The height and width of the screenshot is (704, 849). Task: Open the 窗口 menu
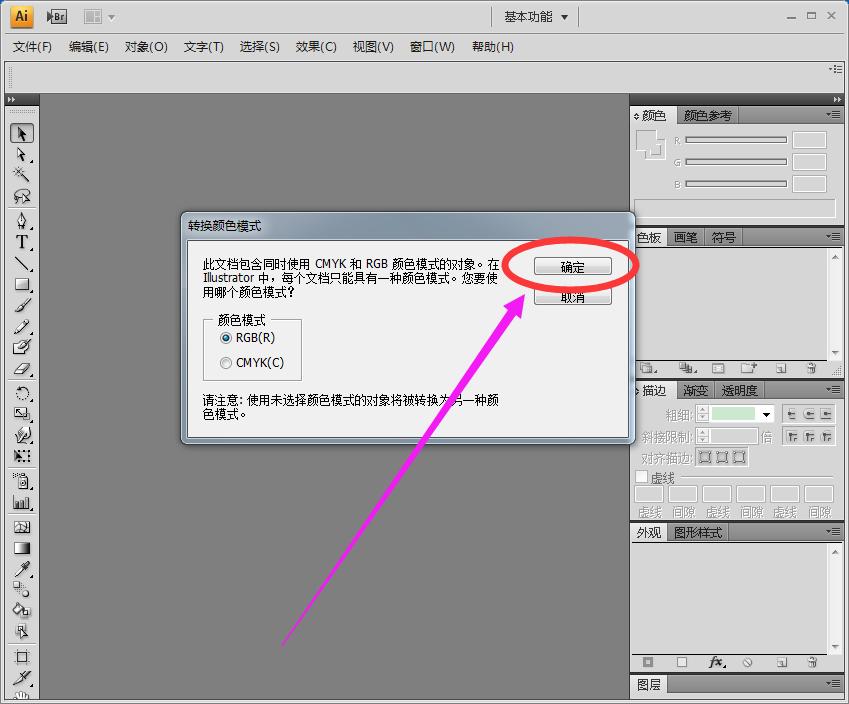[431, 47]
